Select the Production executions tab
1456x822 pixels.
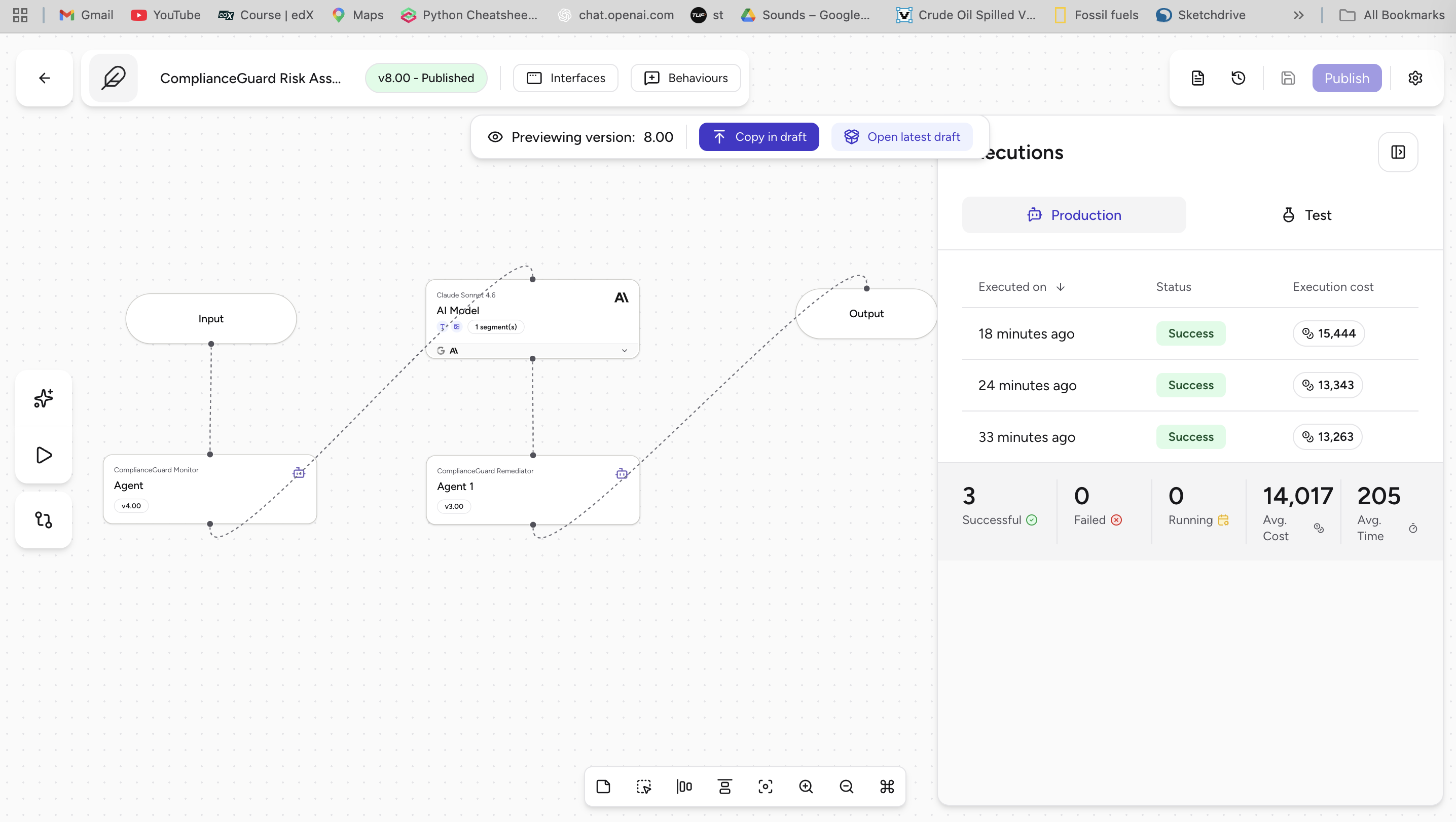click(1074, 215)
